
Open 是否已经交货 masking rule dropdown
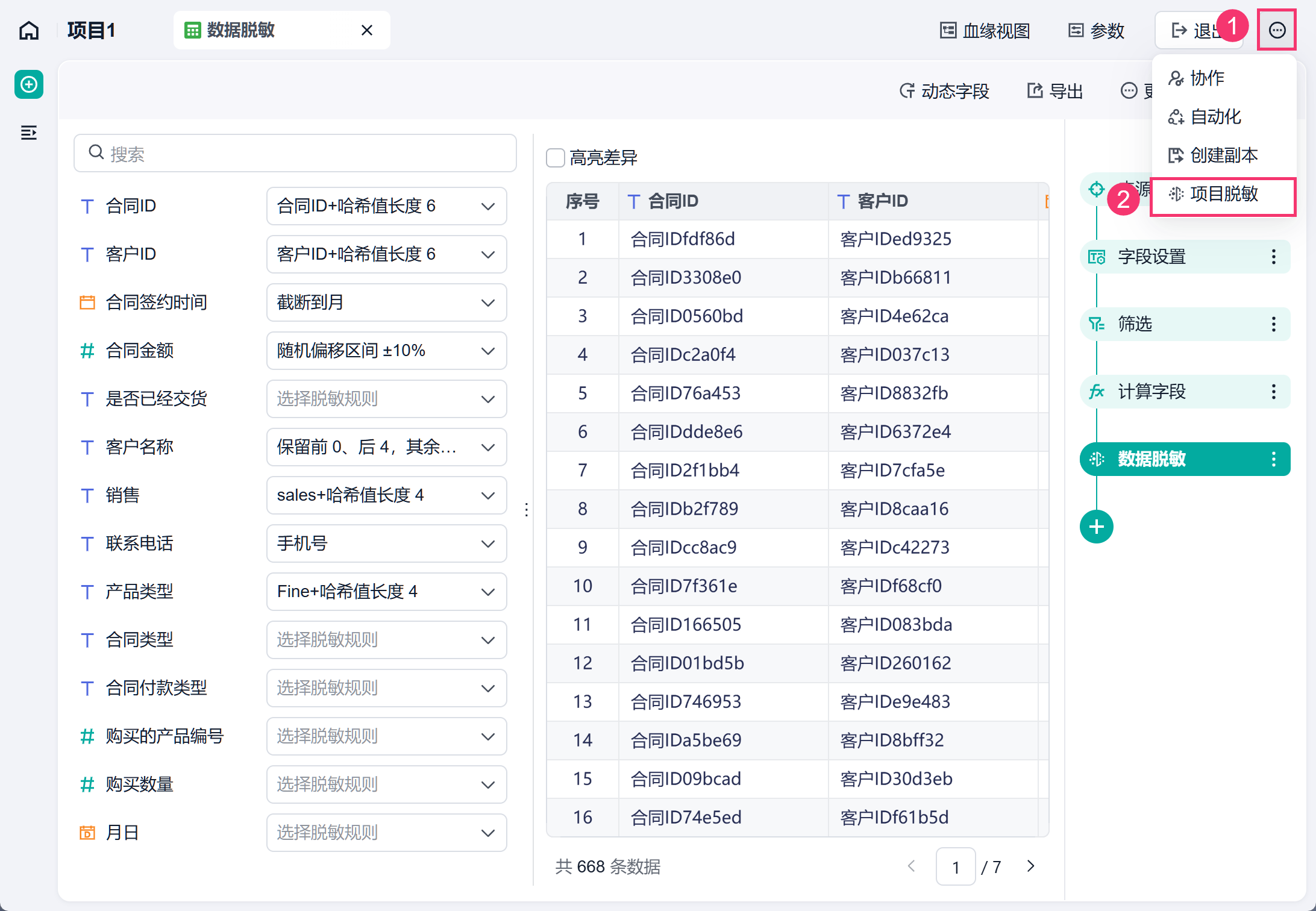386,399
